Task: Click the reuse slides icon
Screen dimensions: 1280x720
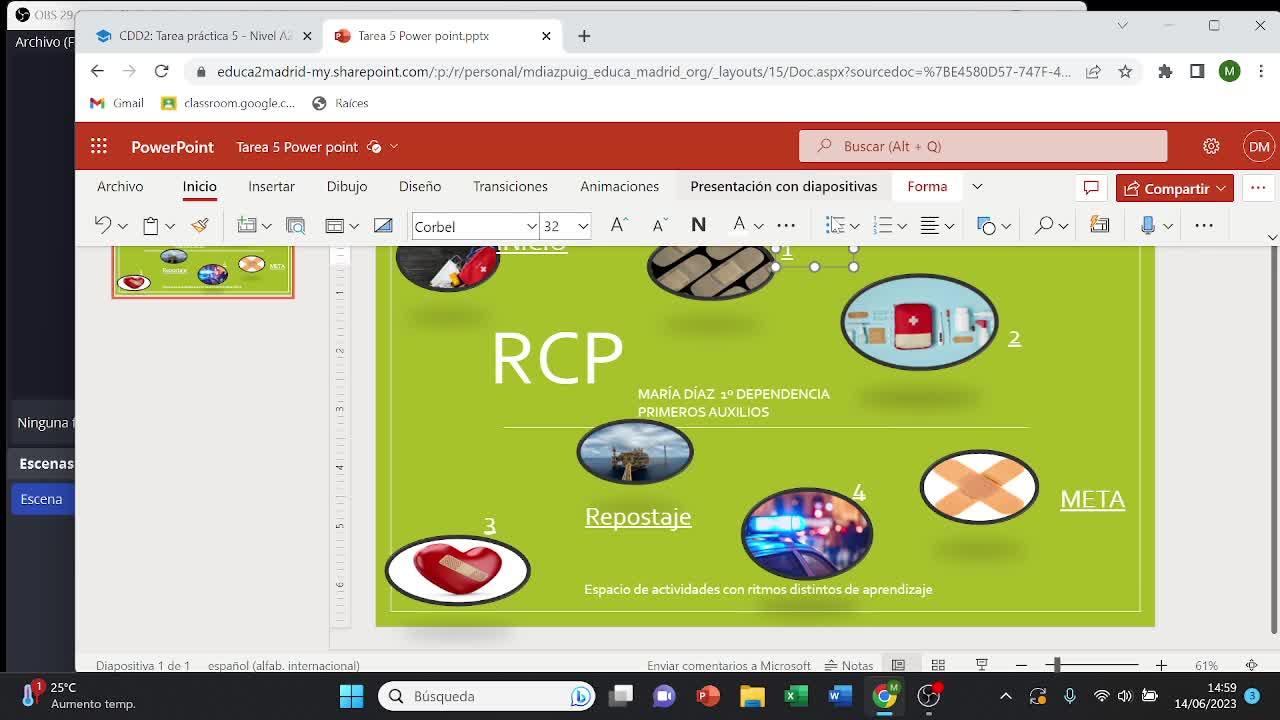Action: click(x=295, y=225)
